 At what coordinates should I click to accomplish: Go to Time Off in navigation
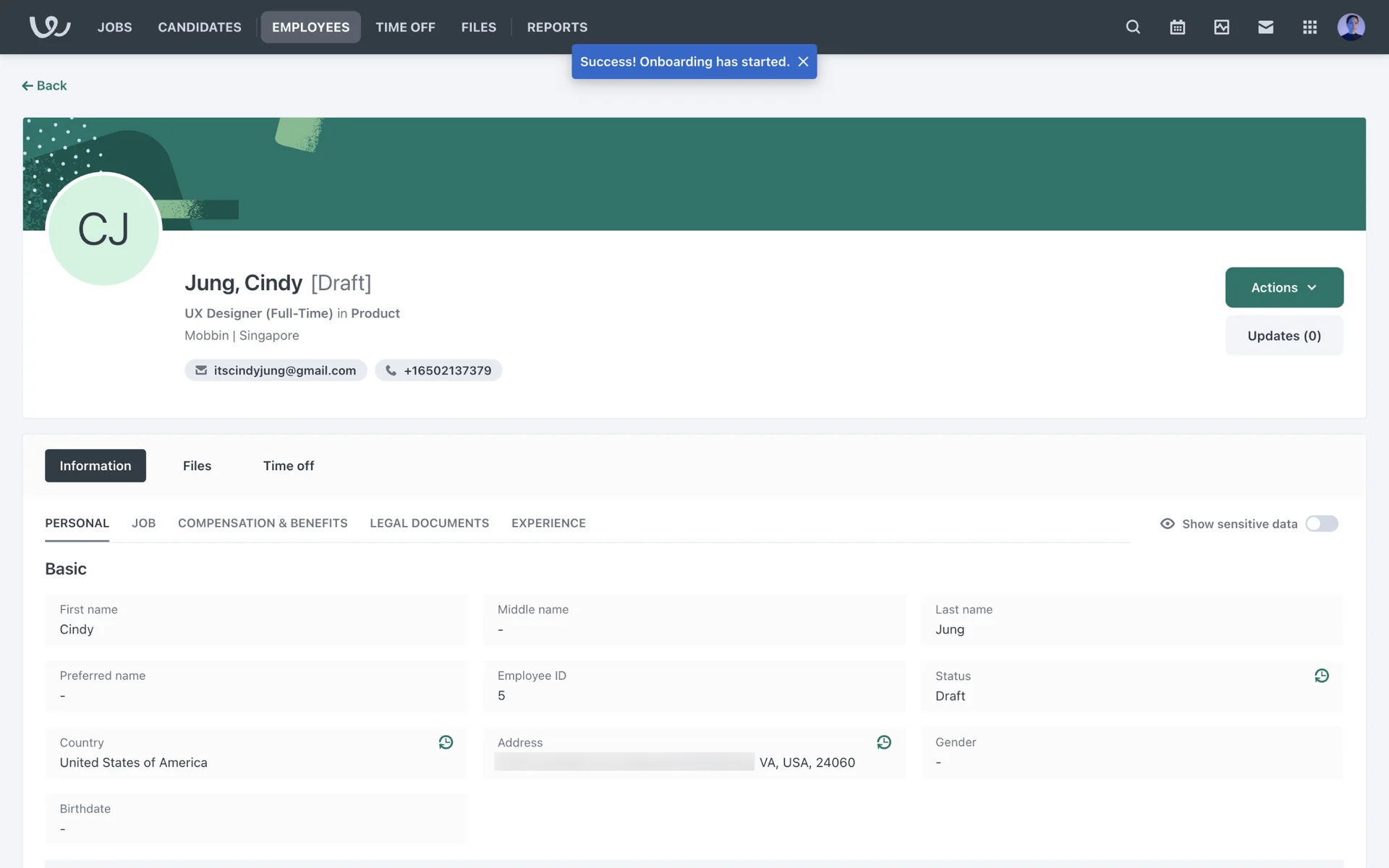tap(405, 27)
